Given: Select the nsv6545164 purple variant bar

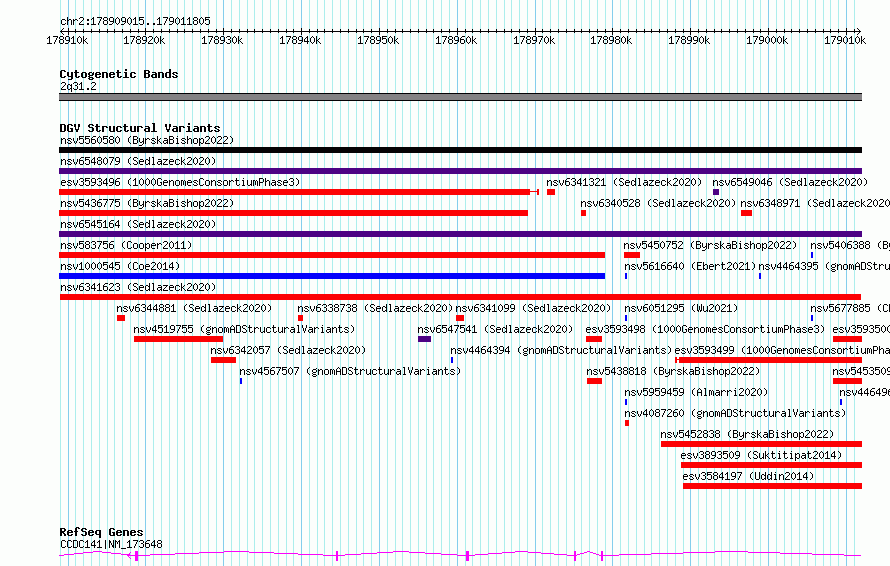Looking at the screenshot, I should tap(460, 234).
